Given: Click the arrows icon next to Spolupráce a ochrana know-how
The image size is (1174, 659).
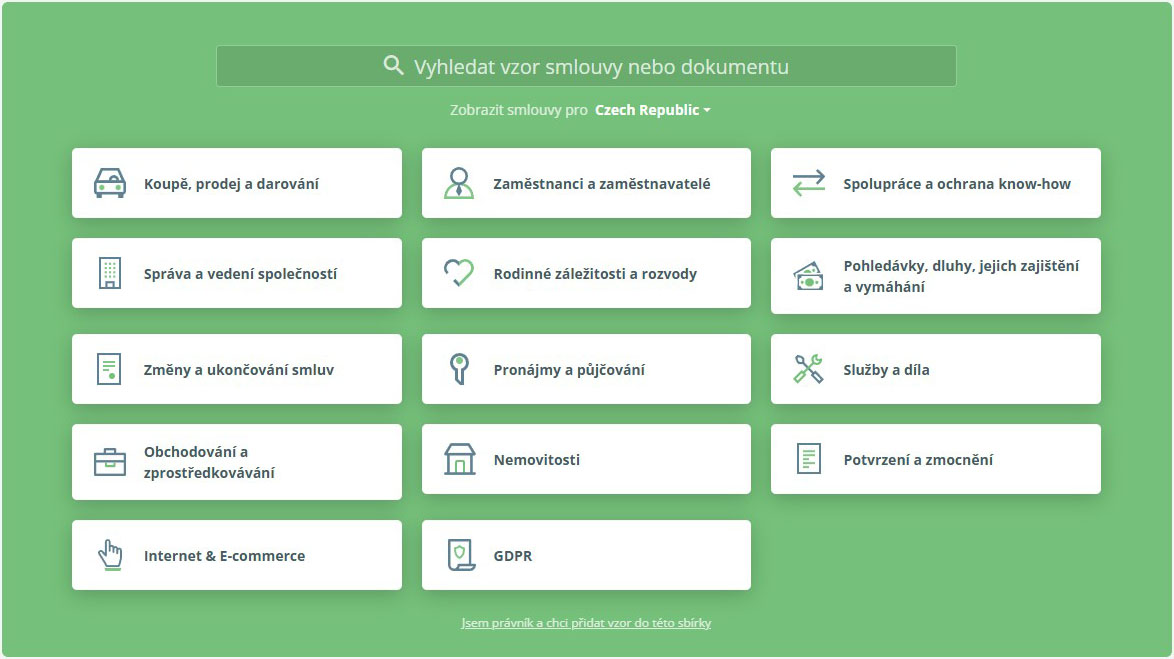Looking at the screenshot, I should (806, 182).
